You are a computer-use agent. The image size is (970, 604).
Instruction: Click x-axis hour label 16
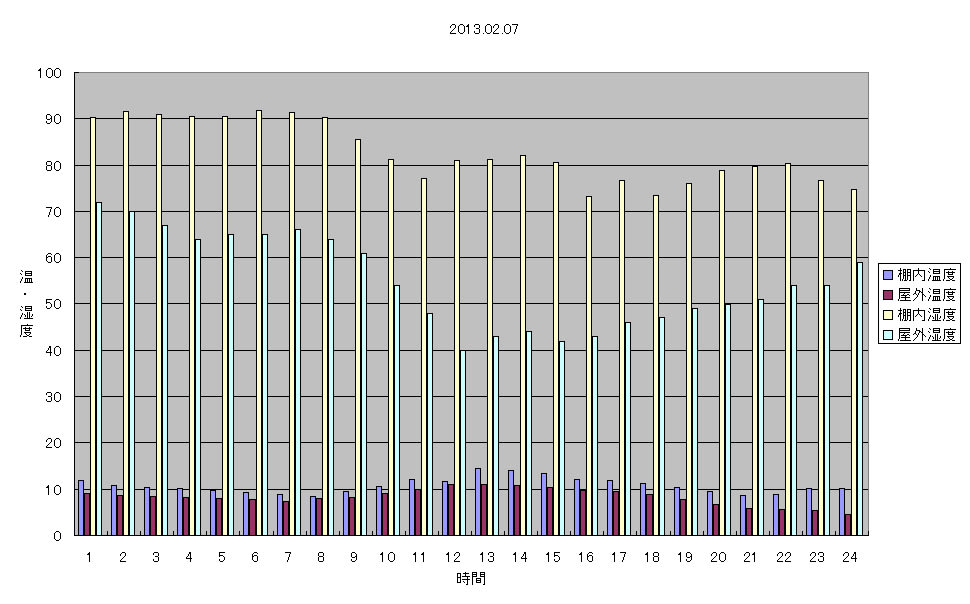point(585,557)
